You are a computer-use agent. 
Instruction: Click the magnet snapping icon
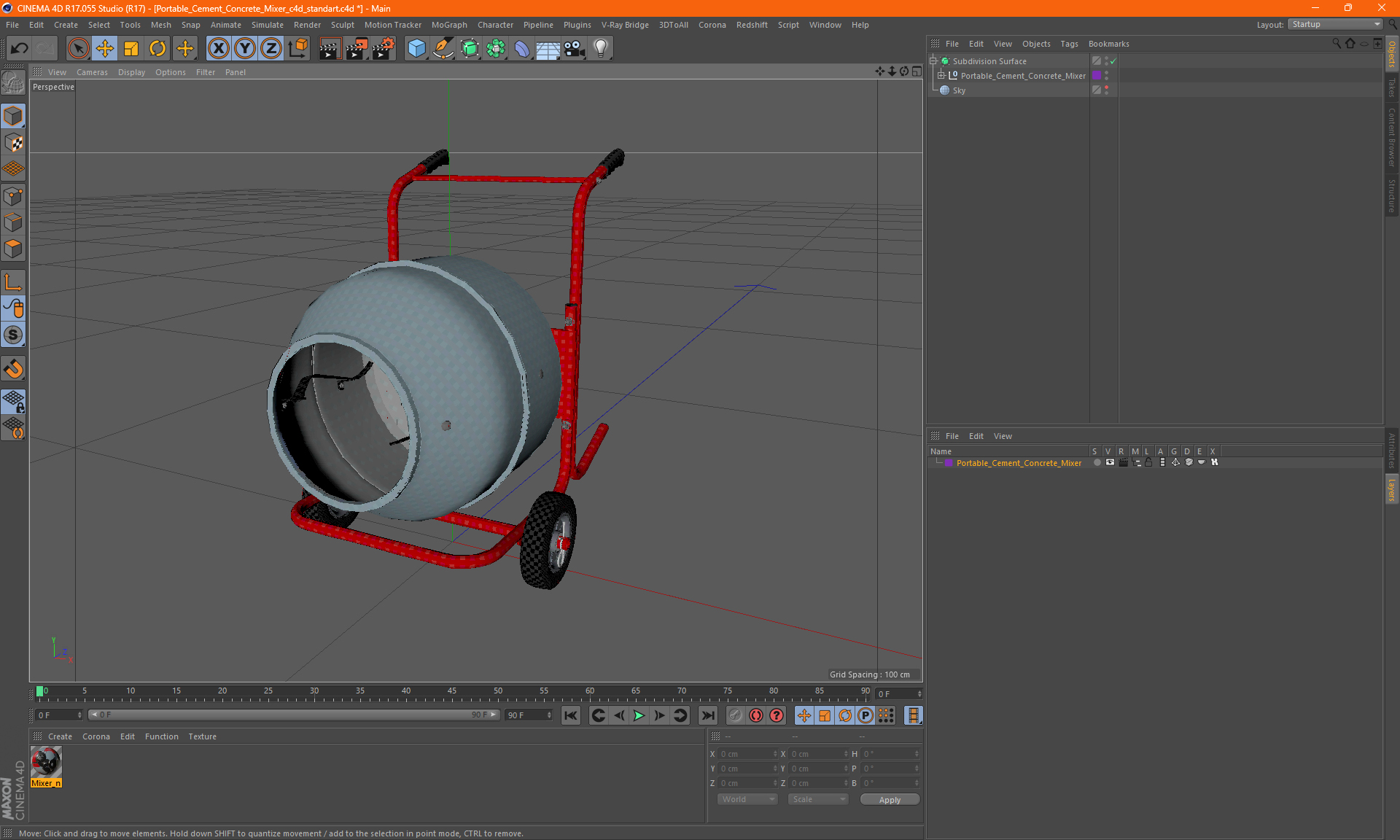(13, 369)
